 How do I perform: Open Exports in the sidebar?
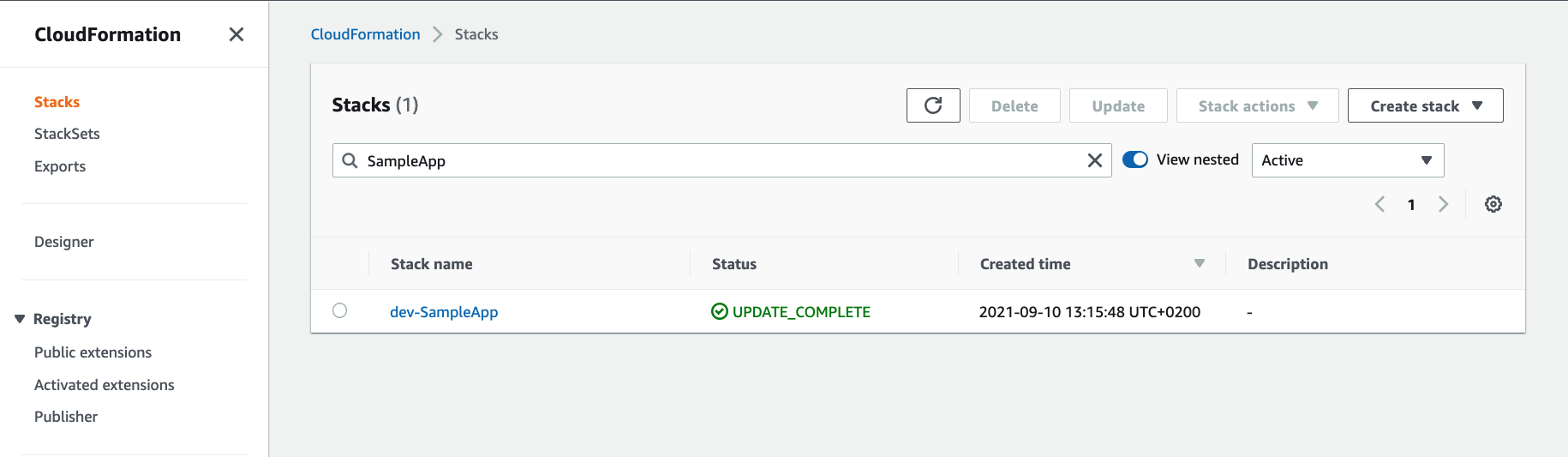[x=60, y=166]
